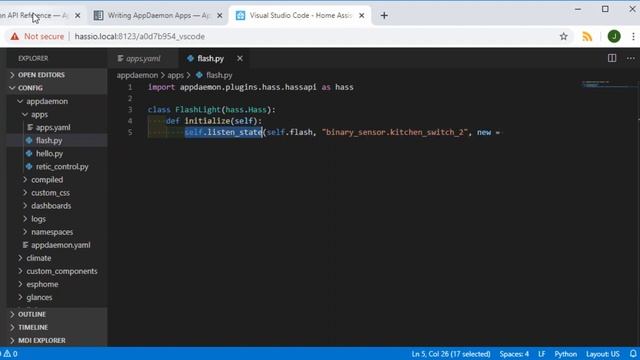Open a new browser tab
The height and width of the screenshot is (360, 640).
pyautogui.click(x=384, y=16)
